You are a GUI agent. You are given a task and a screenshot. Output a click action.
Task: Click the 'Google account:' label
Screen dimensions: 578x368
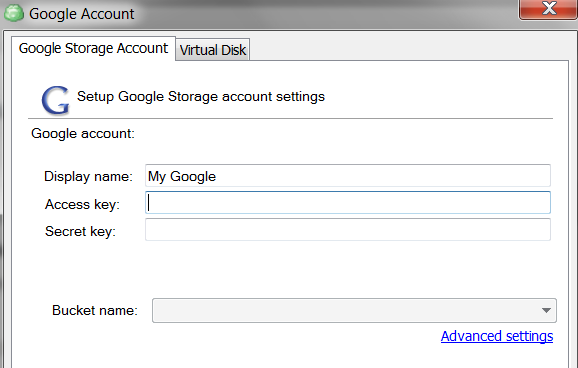(x=83, y=133)
